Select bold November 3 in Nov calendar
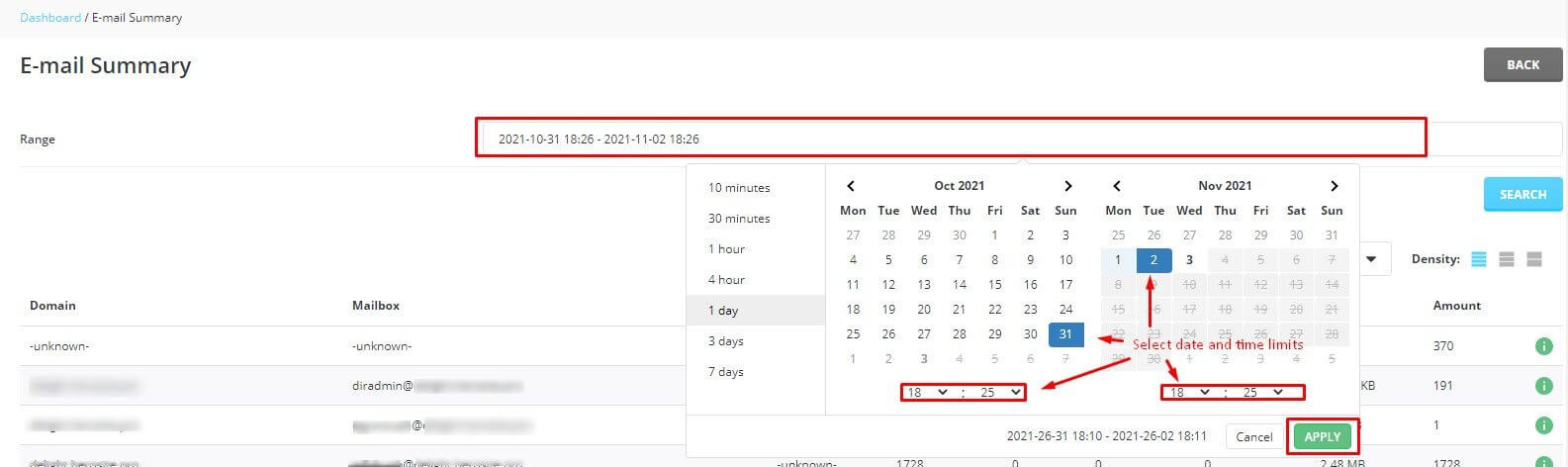 [x=1189, y=260]
